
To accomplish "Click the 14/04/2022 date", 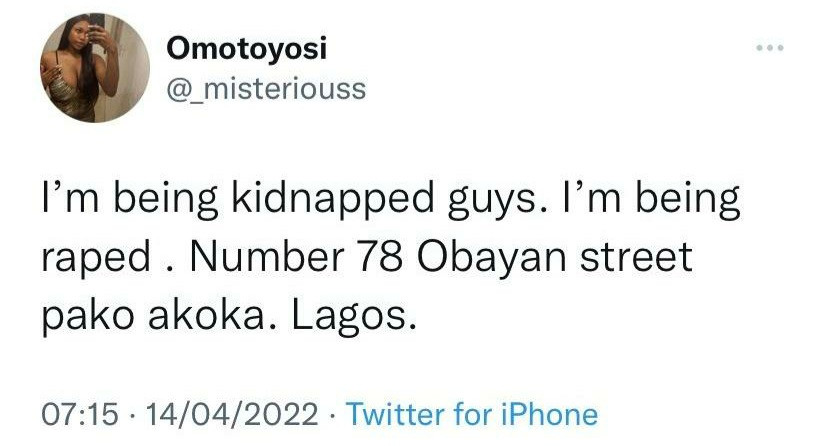I will coord(234,414).
